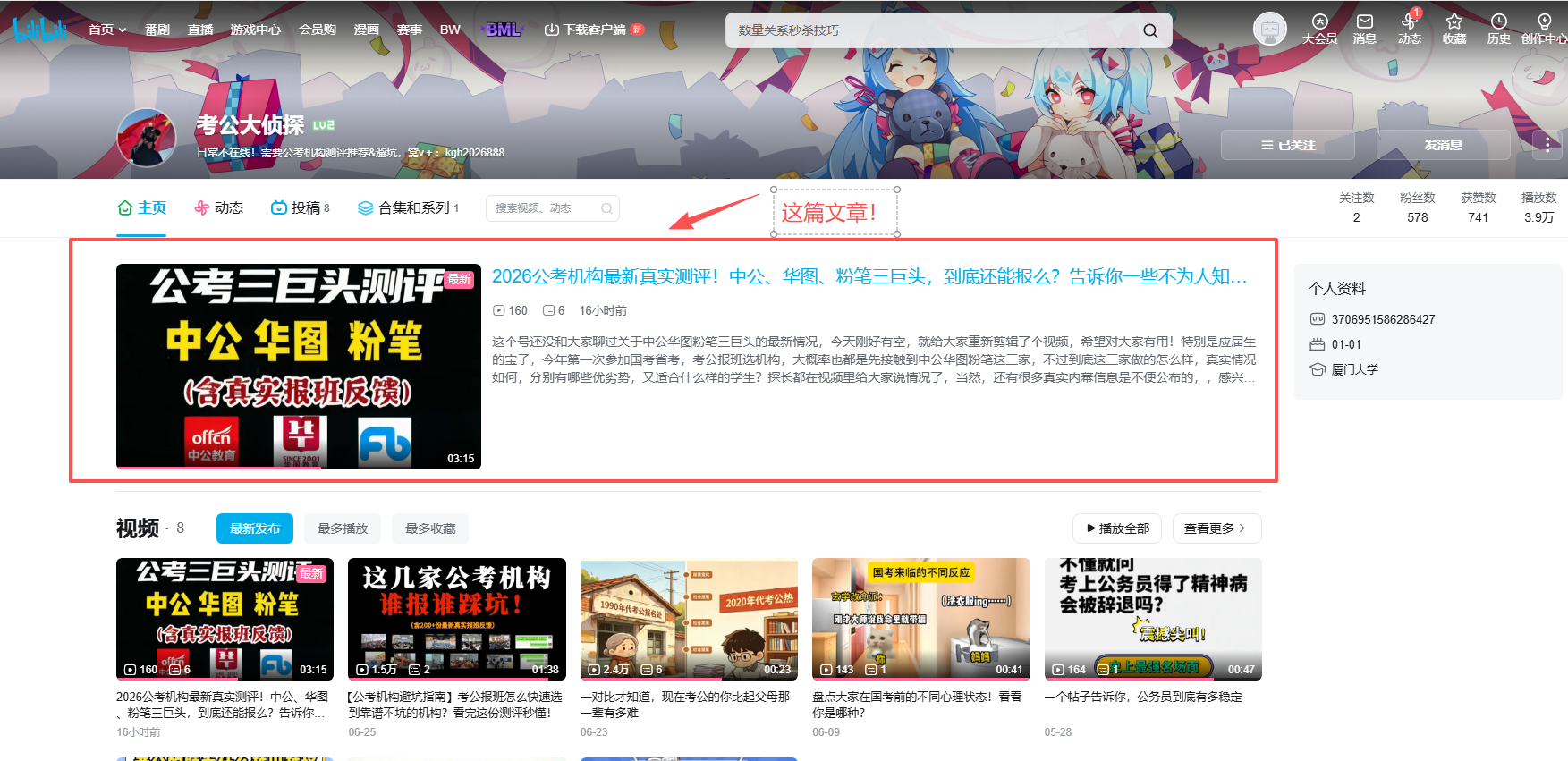Open title 【公考机构避坑指南】考公报班怎么快速选
This screenshot has height=761, width=1568.
[455, 705]
